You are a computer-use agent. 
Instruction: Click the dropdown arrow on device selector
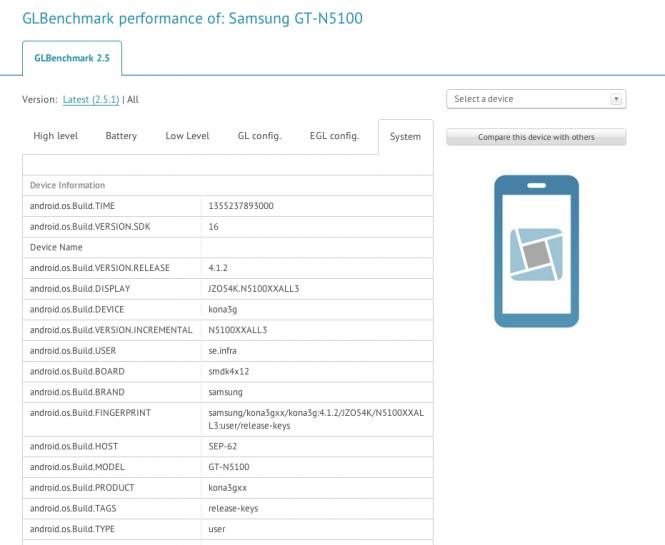(x=617, y=99)
